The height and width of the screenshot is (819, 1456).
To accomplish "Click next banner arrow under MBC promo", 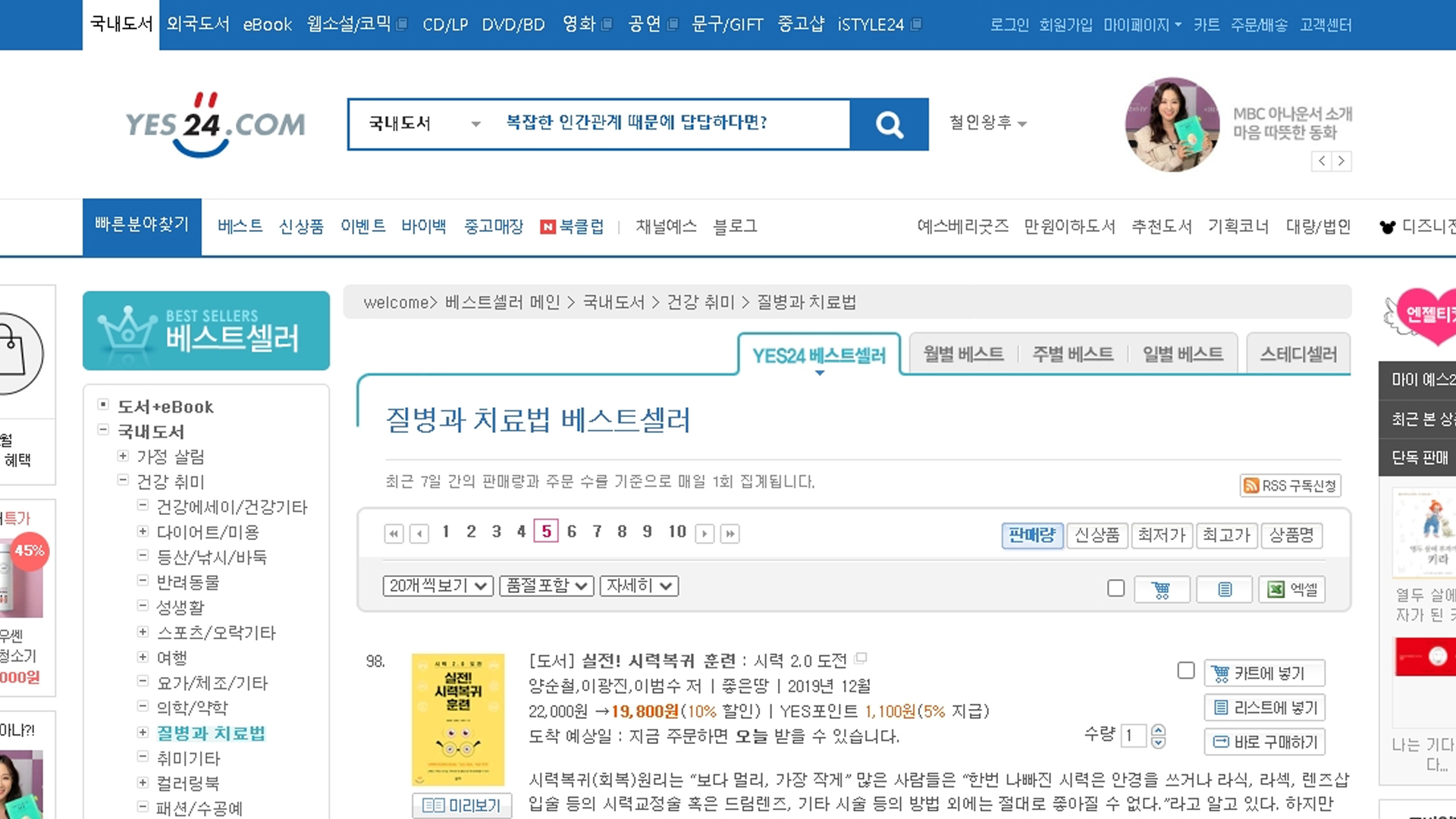I will (1341, 161).
